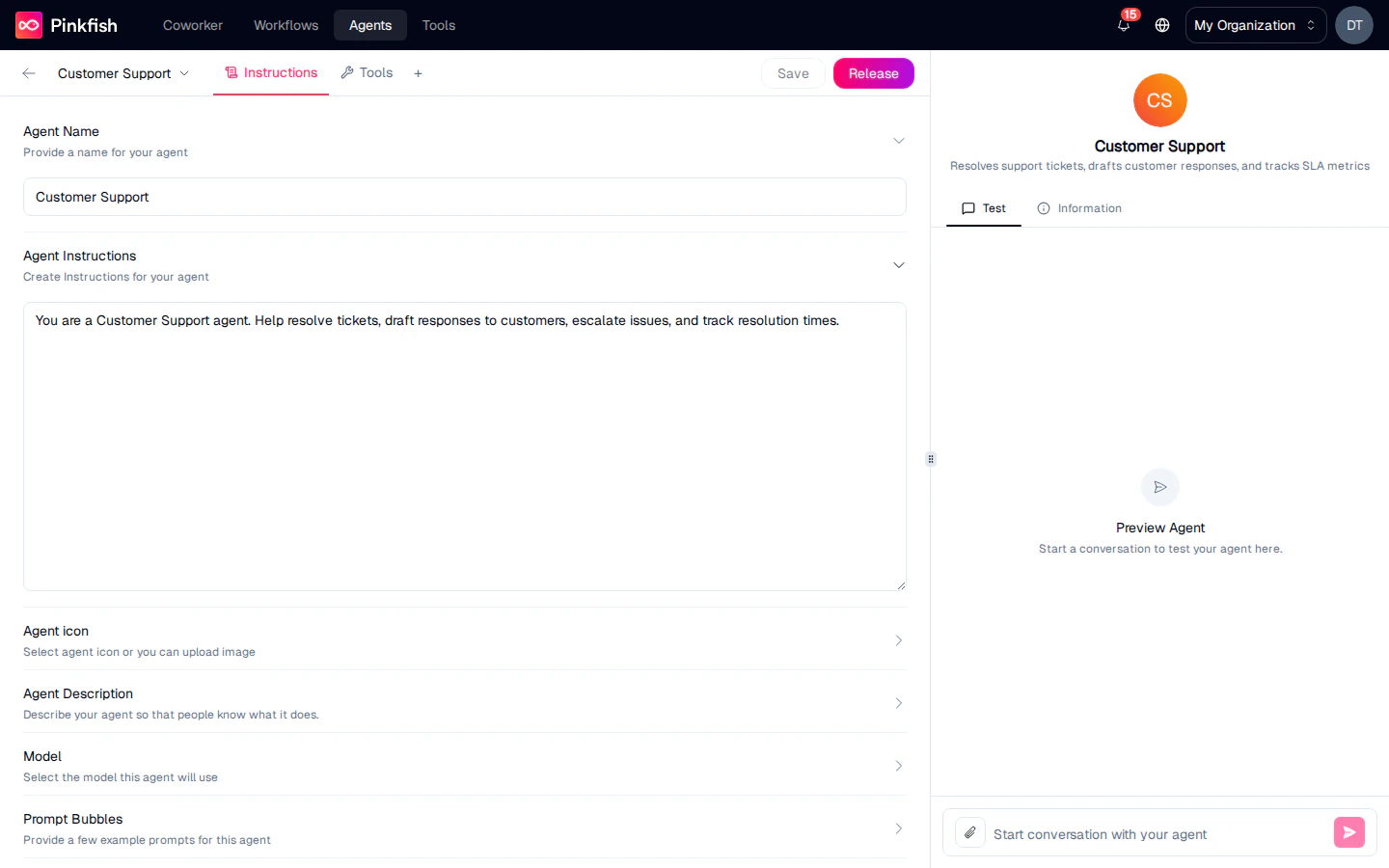Open the Information tab in the preview panel

1079,208
